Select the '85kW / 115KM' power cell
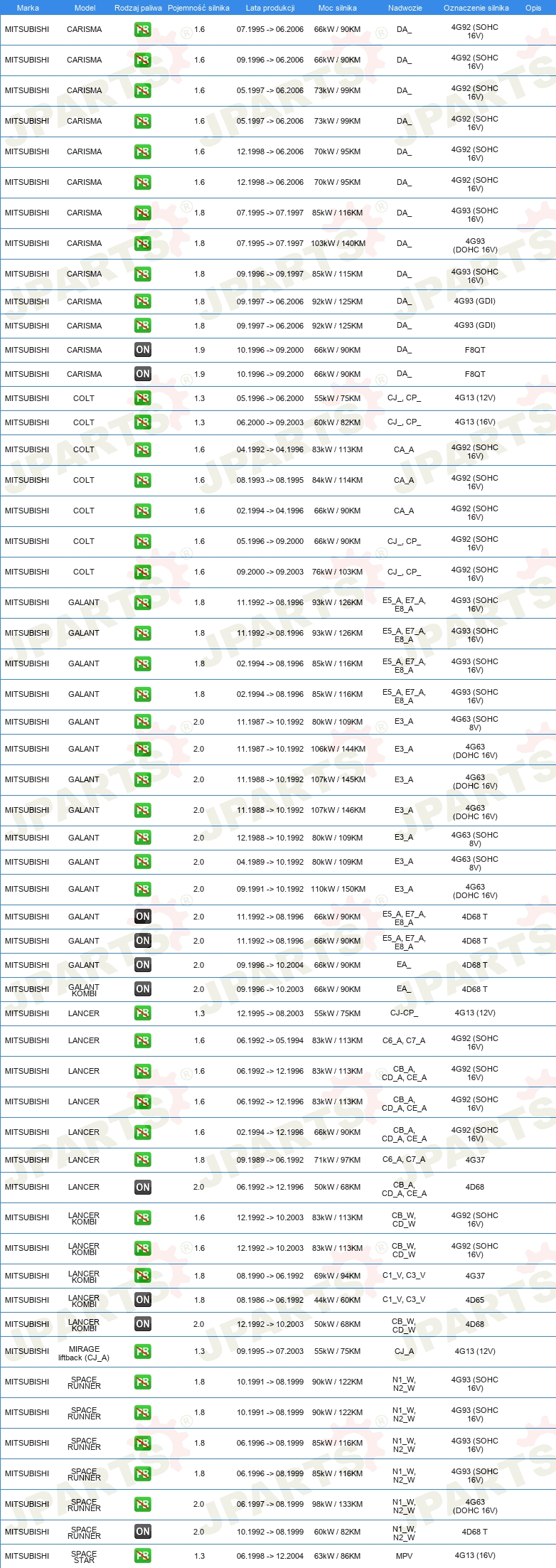This screenshot has width=556, height=1568. point(338,274)
